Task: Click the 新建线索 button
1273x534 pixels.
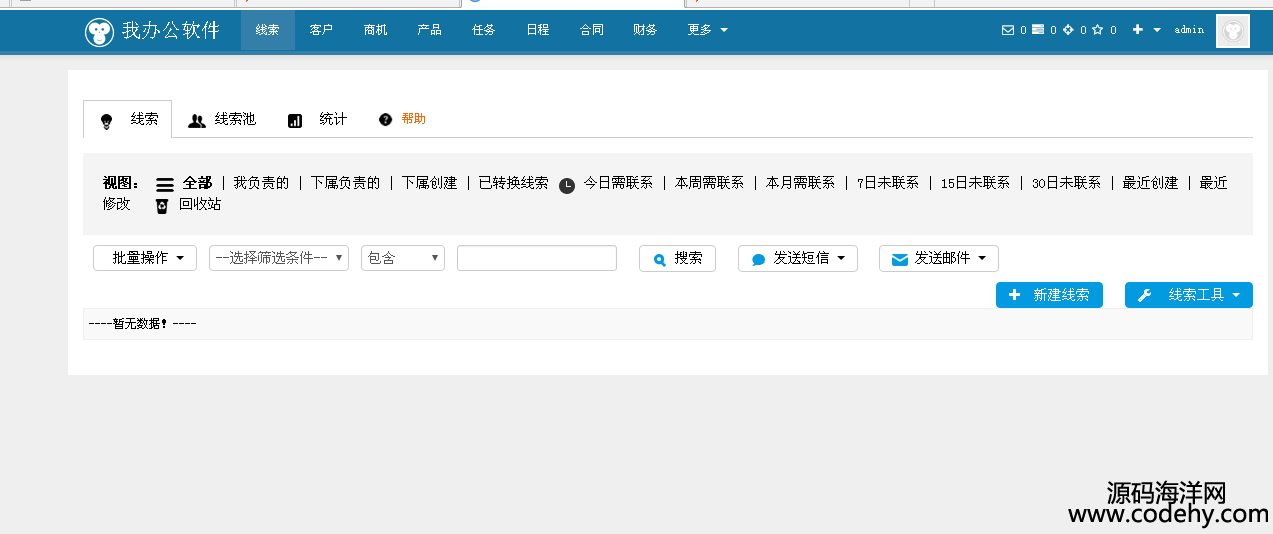Action: point(1049,295)
